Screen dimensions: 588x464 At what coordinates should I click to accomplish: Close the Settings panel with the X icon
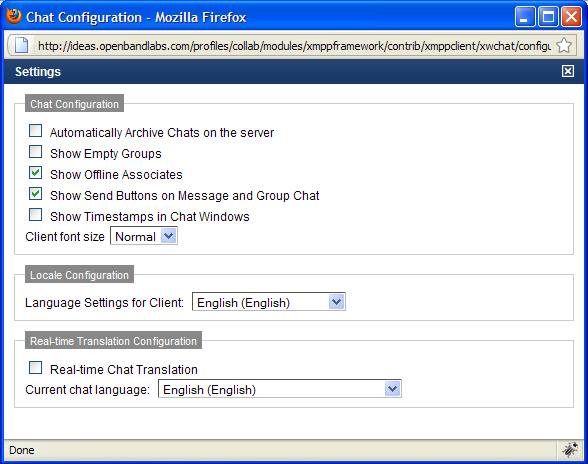pos(568,71)
